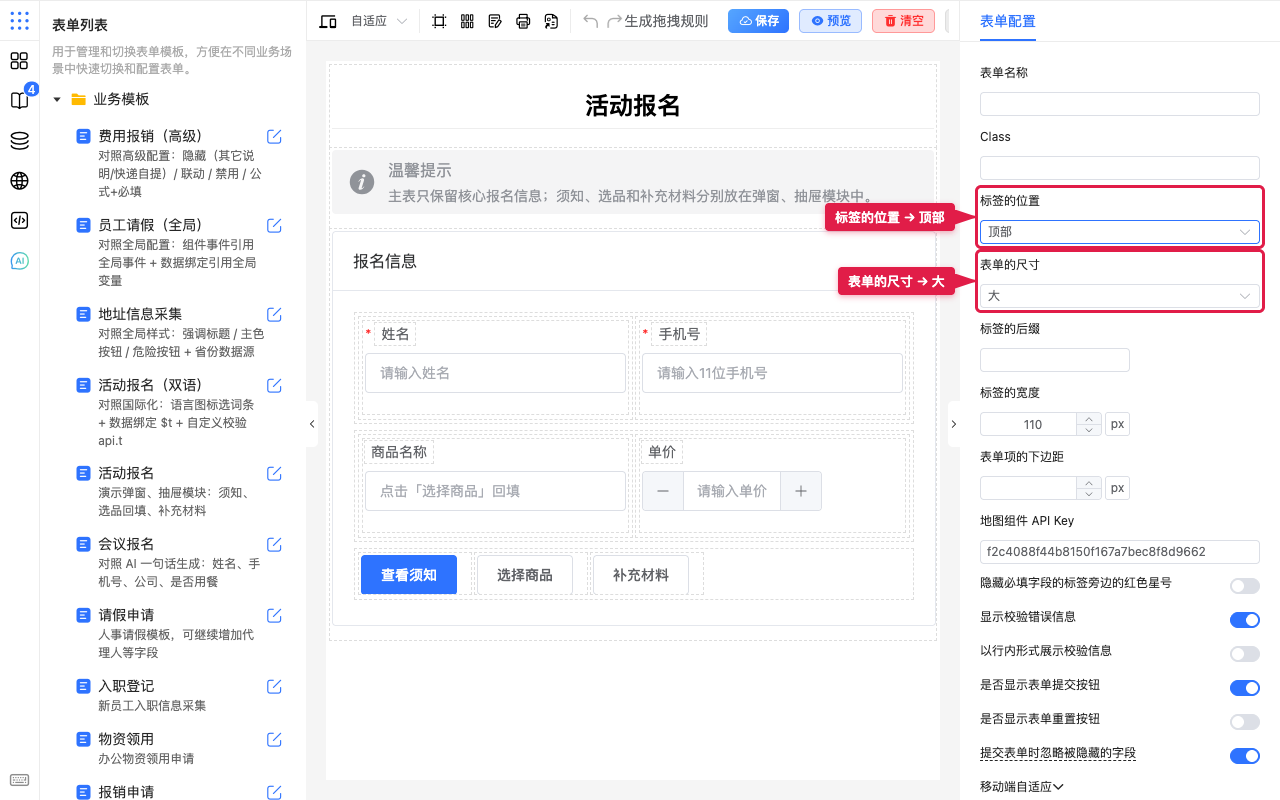This screenshot has height=800, width=1280.
Task: Edit the 地址信息采集 template
Action: pyautogui.click(x=274, y=314)
